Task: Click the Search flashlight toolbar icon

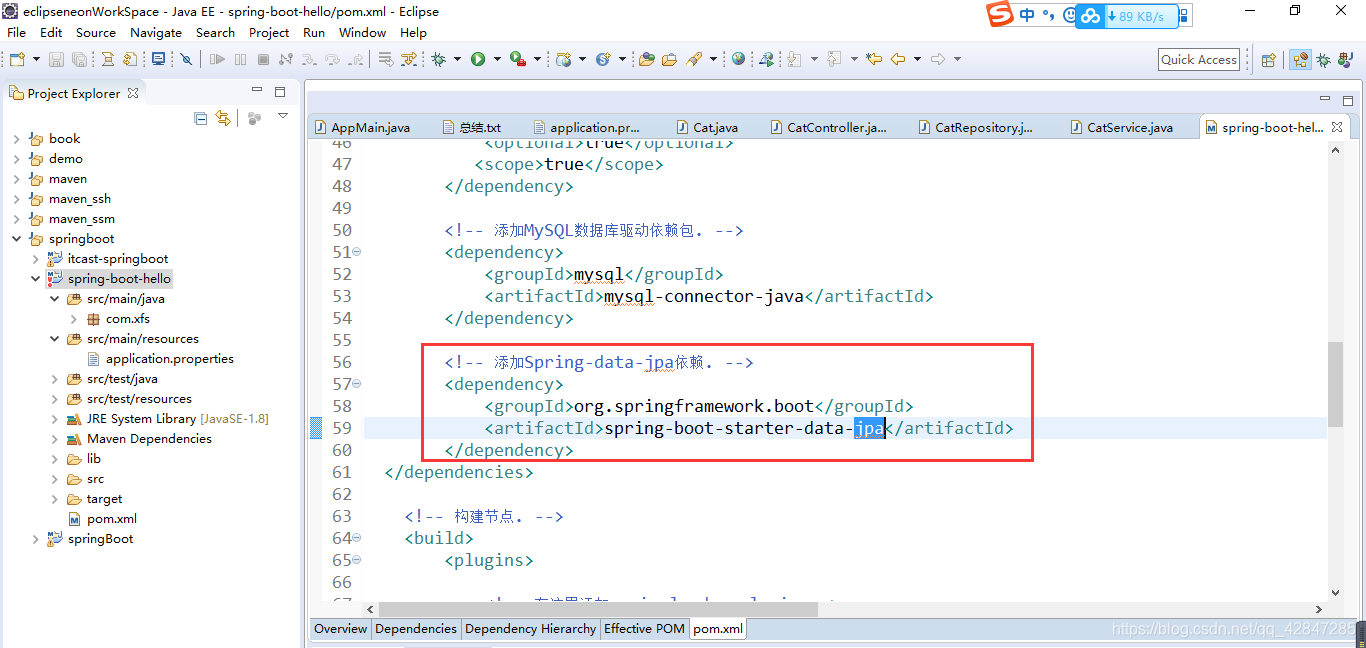Action: point(694,59)
